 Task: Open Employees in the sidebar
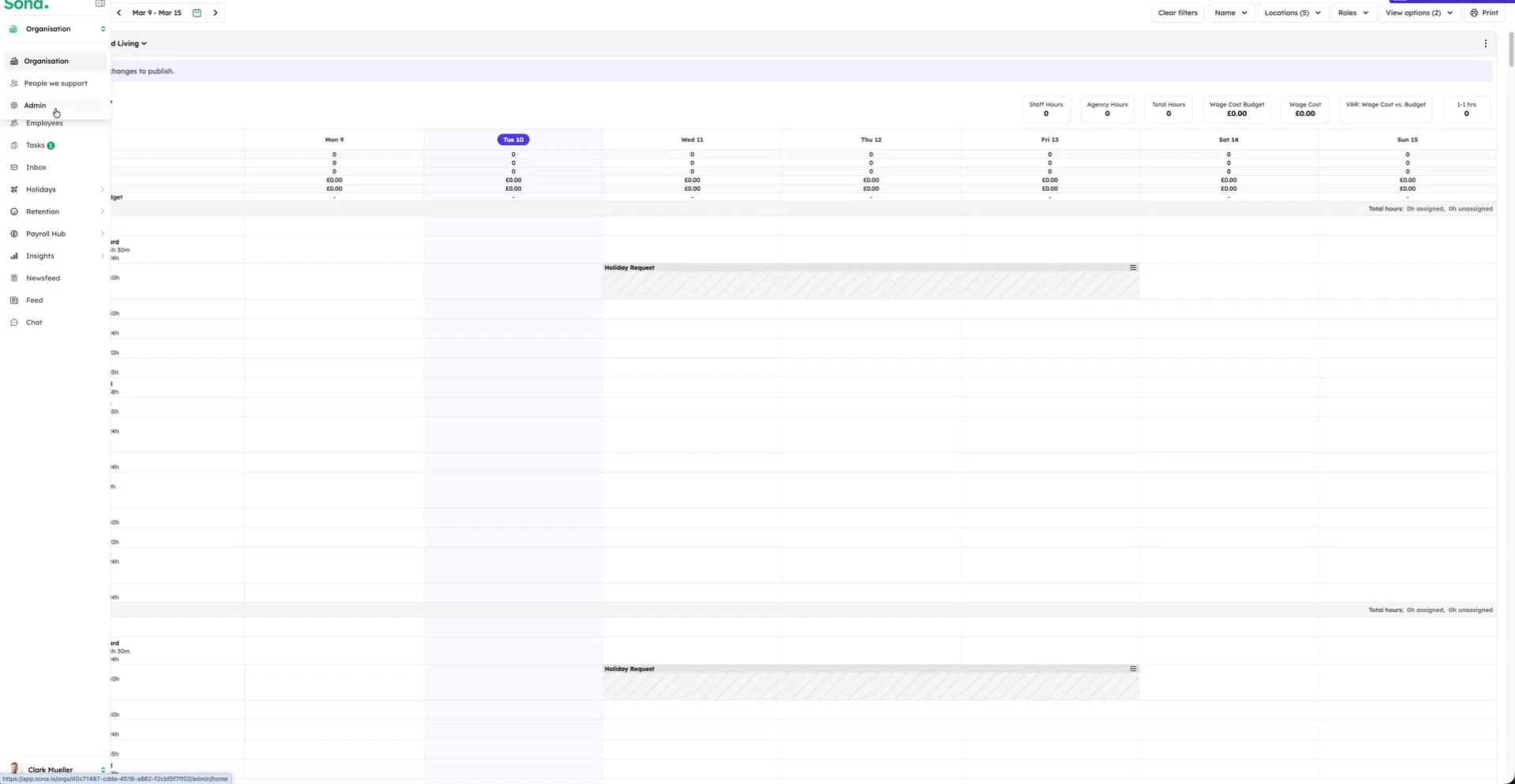[44, 123]
